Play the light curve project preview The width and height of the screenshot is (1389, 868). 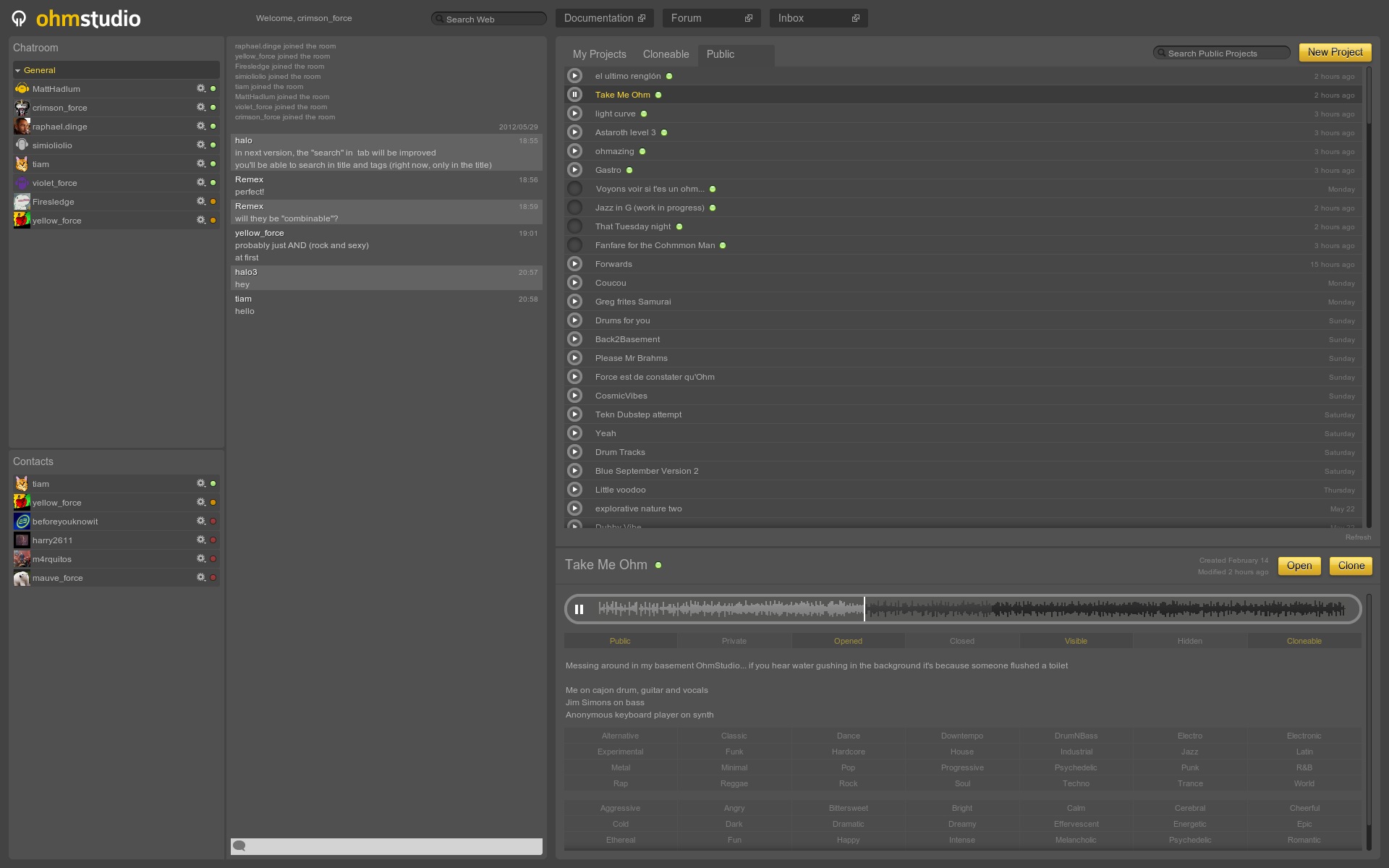574,114
